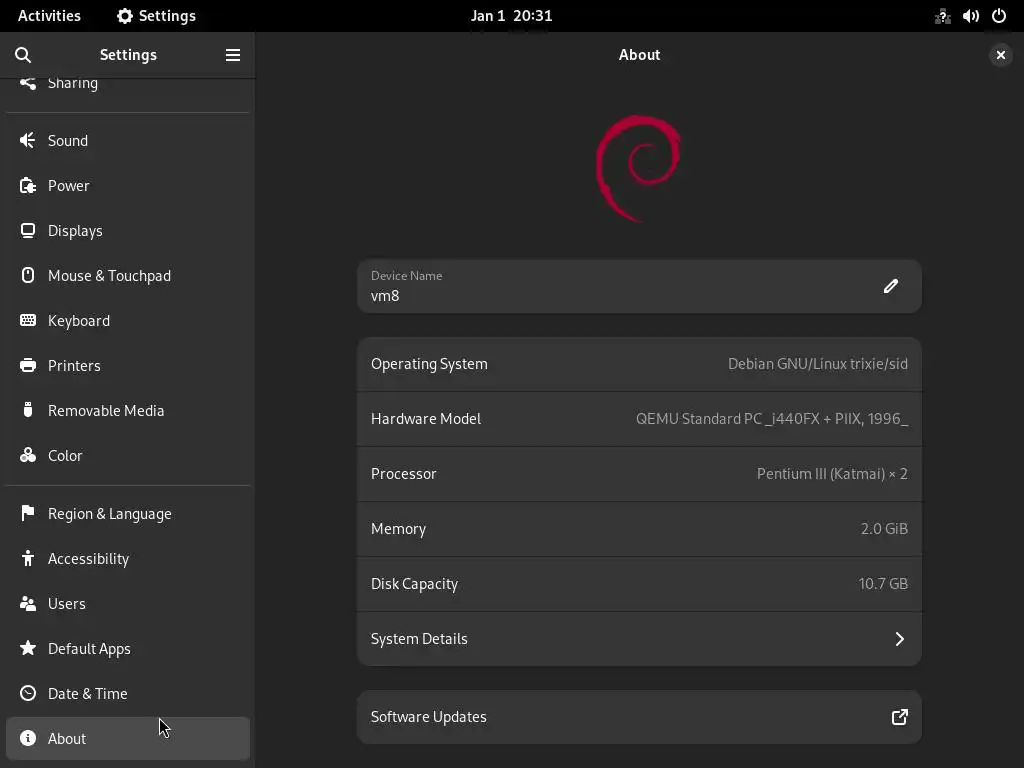Viewport: 1024px width, 768px height.
Task: Select the About sidebar label
Action: [x=67, y=739]
